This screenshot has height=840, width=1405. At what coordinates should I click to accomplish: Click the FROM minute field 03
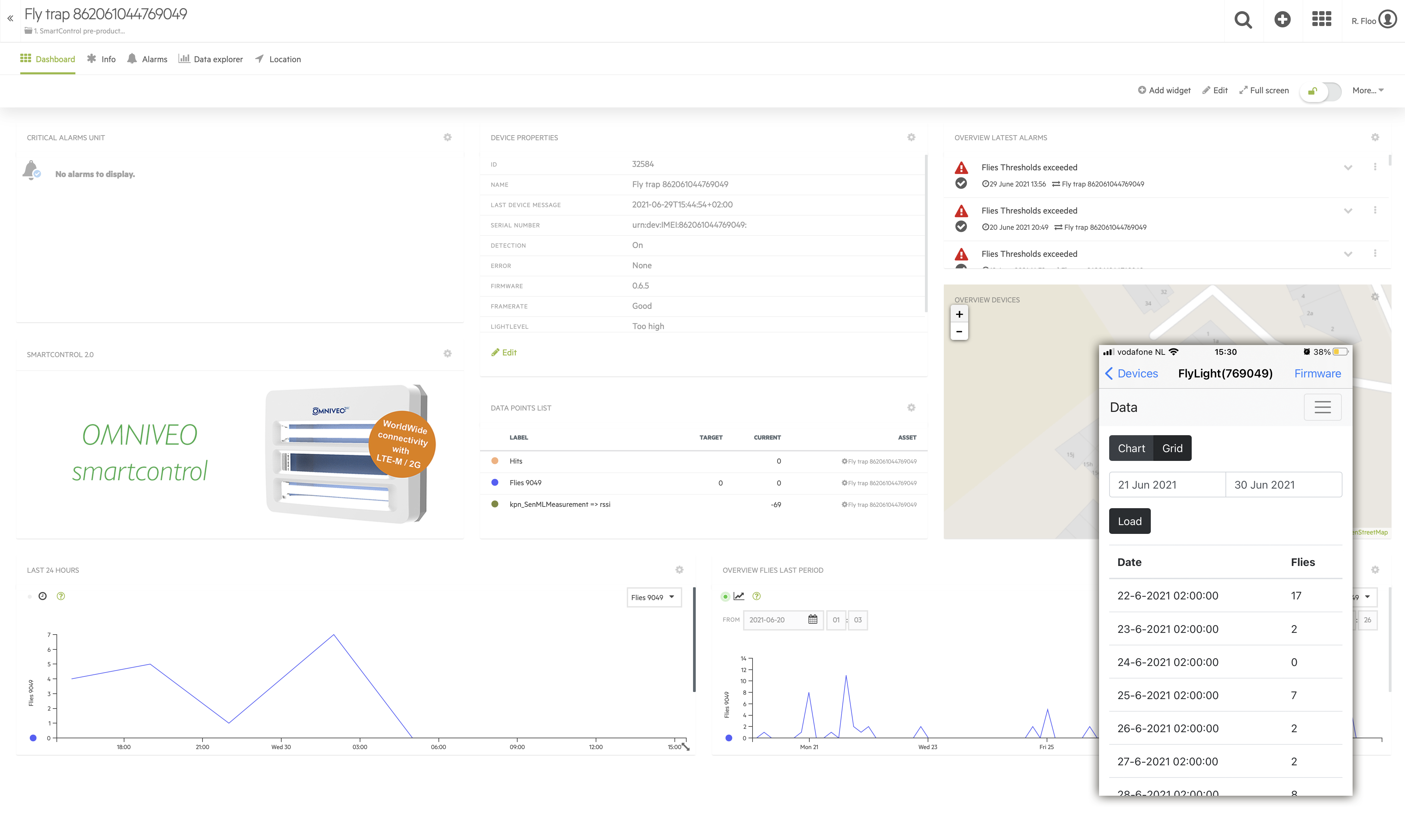coord(858,620)
